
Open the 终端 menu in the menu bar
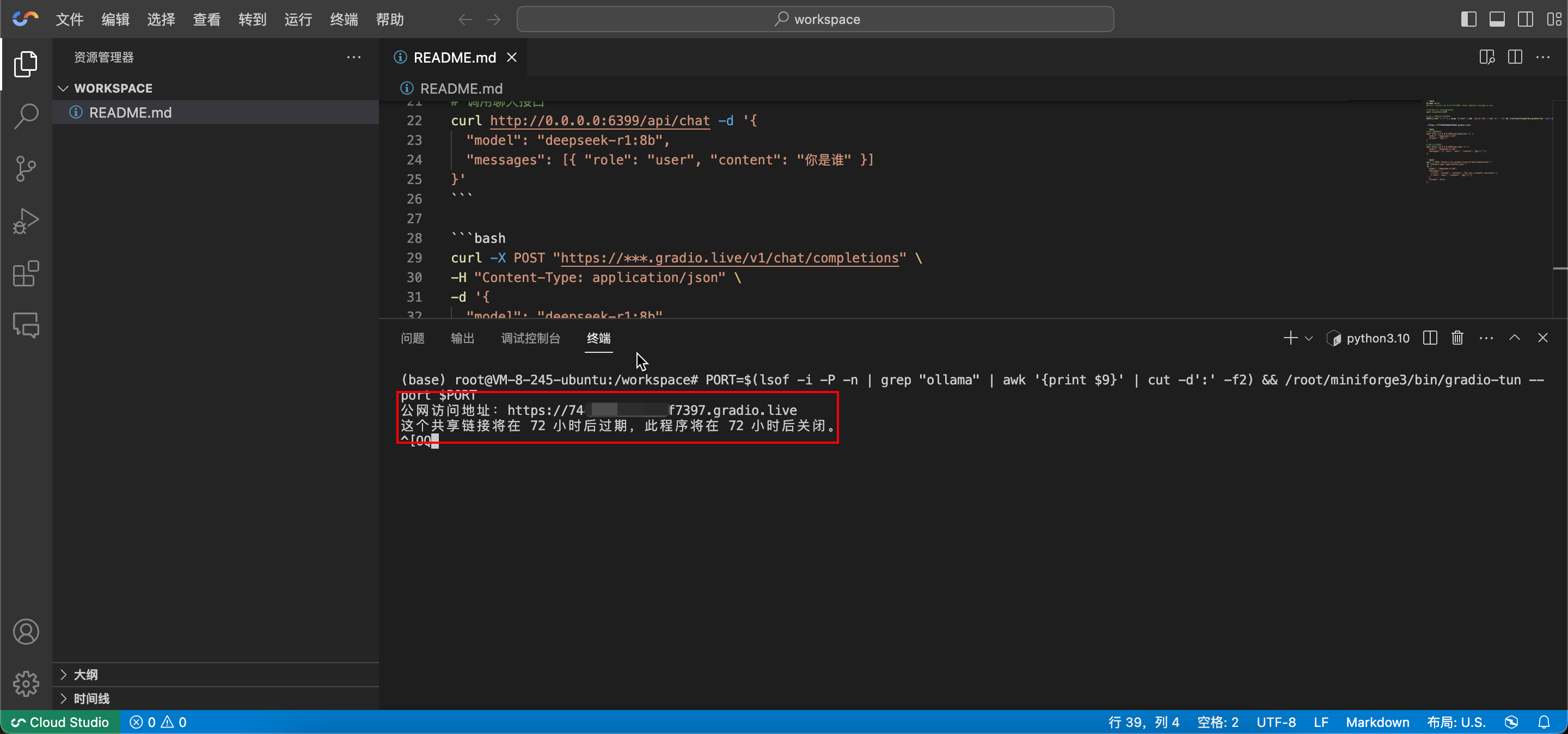pyautogui.click(x=344, y=20)
